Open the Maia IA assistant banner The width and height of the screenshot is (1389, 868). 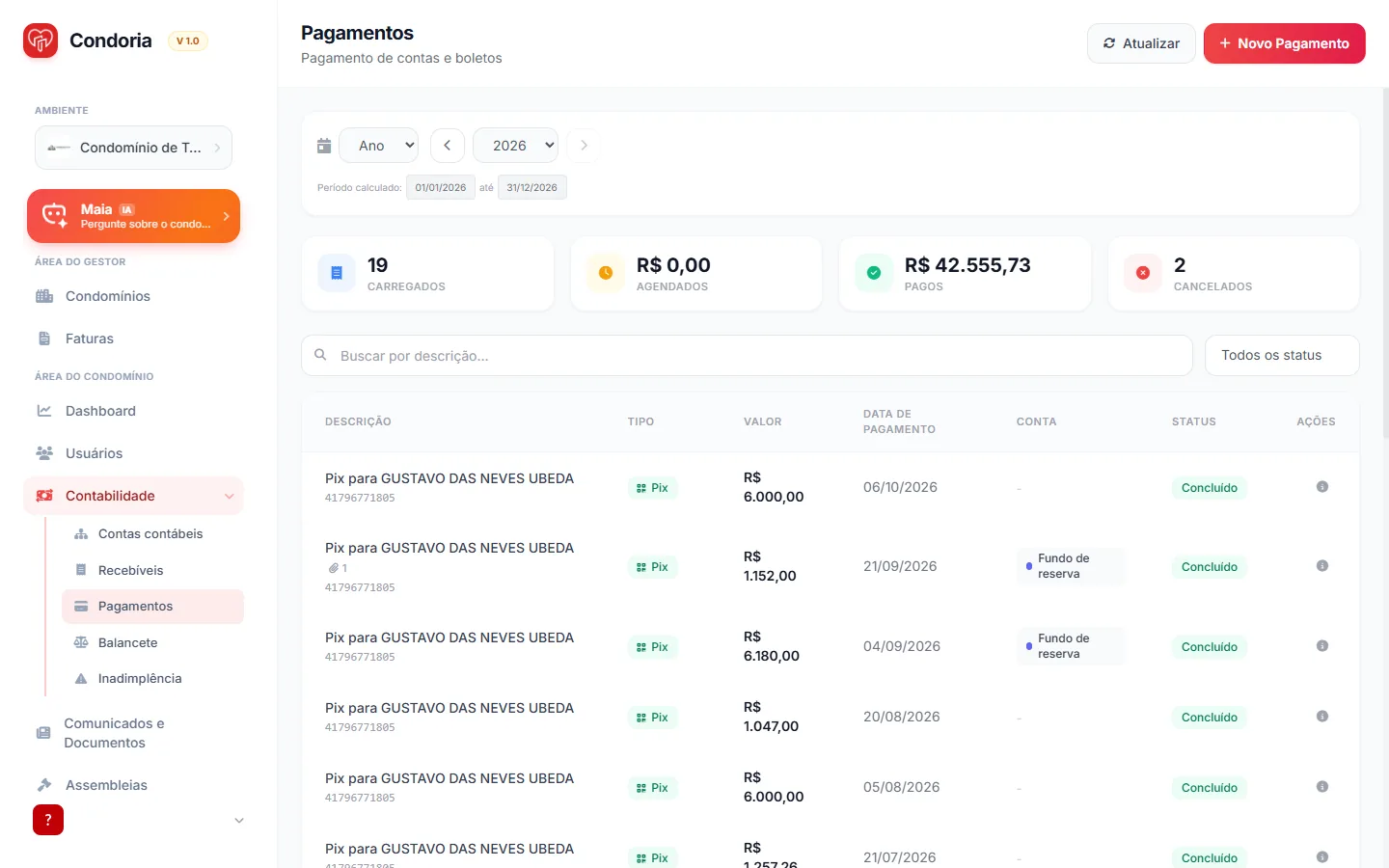pos(133,216)
